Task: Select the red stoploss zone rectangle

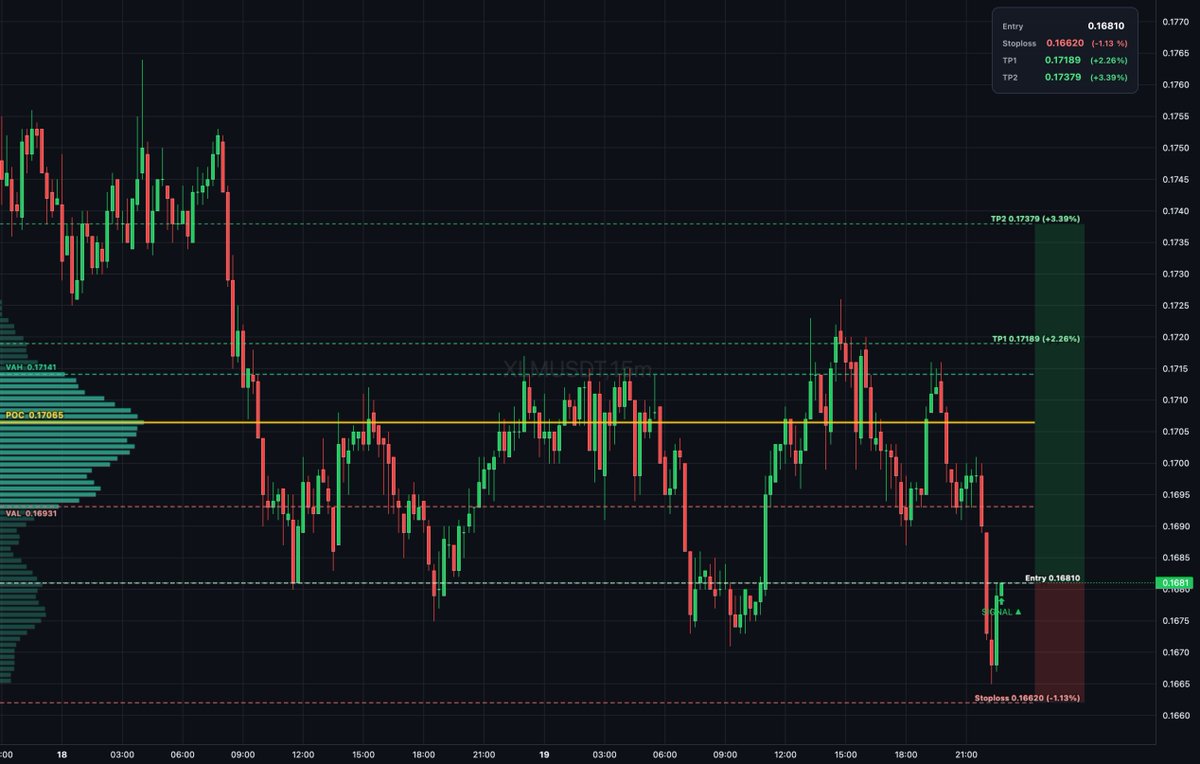Action: click(1058, 640)
